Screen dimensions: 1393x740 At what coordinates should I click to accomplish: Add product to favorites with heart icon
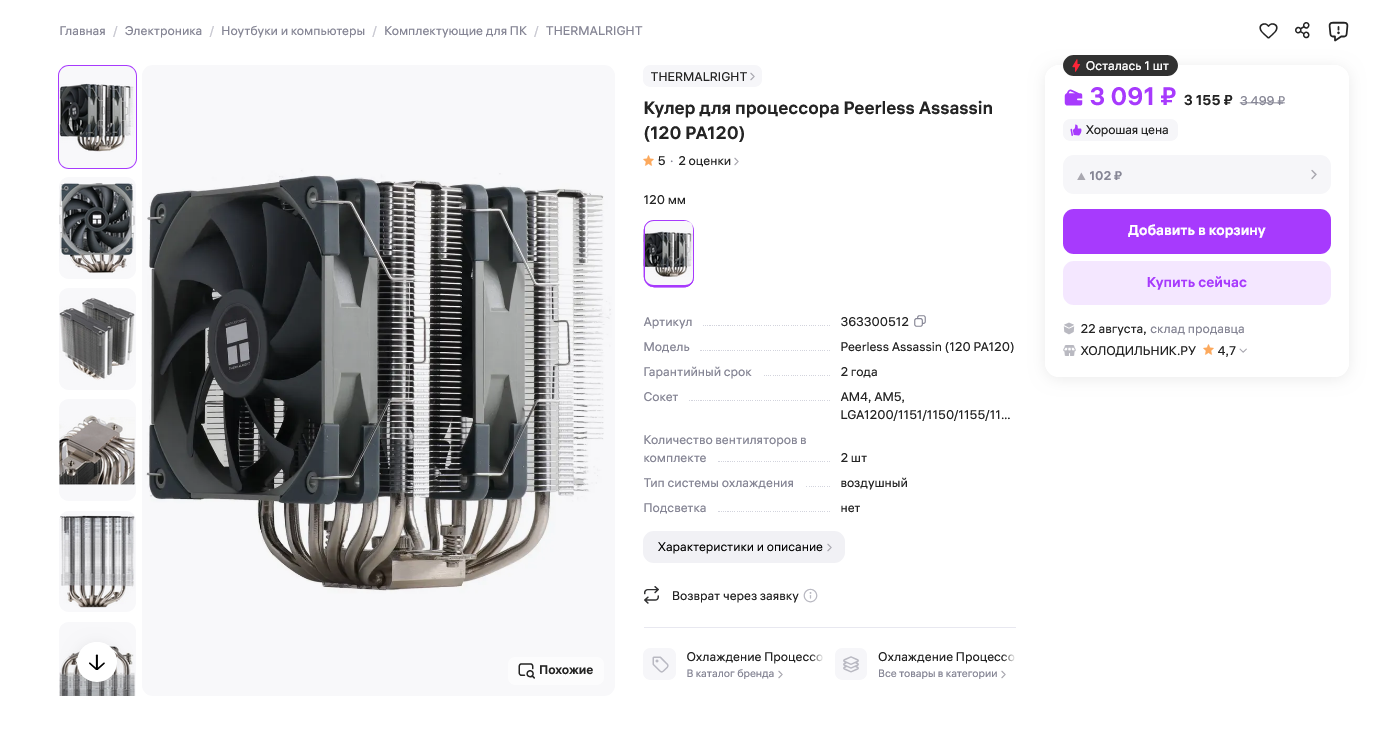point(1268,31)
